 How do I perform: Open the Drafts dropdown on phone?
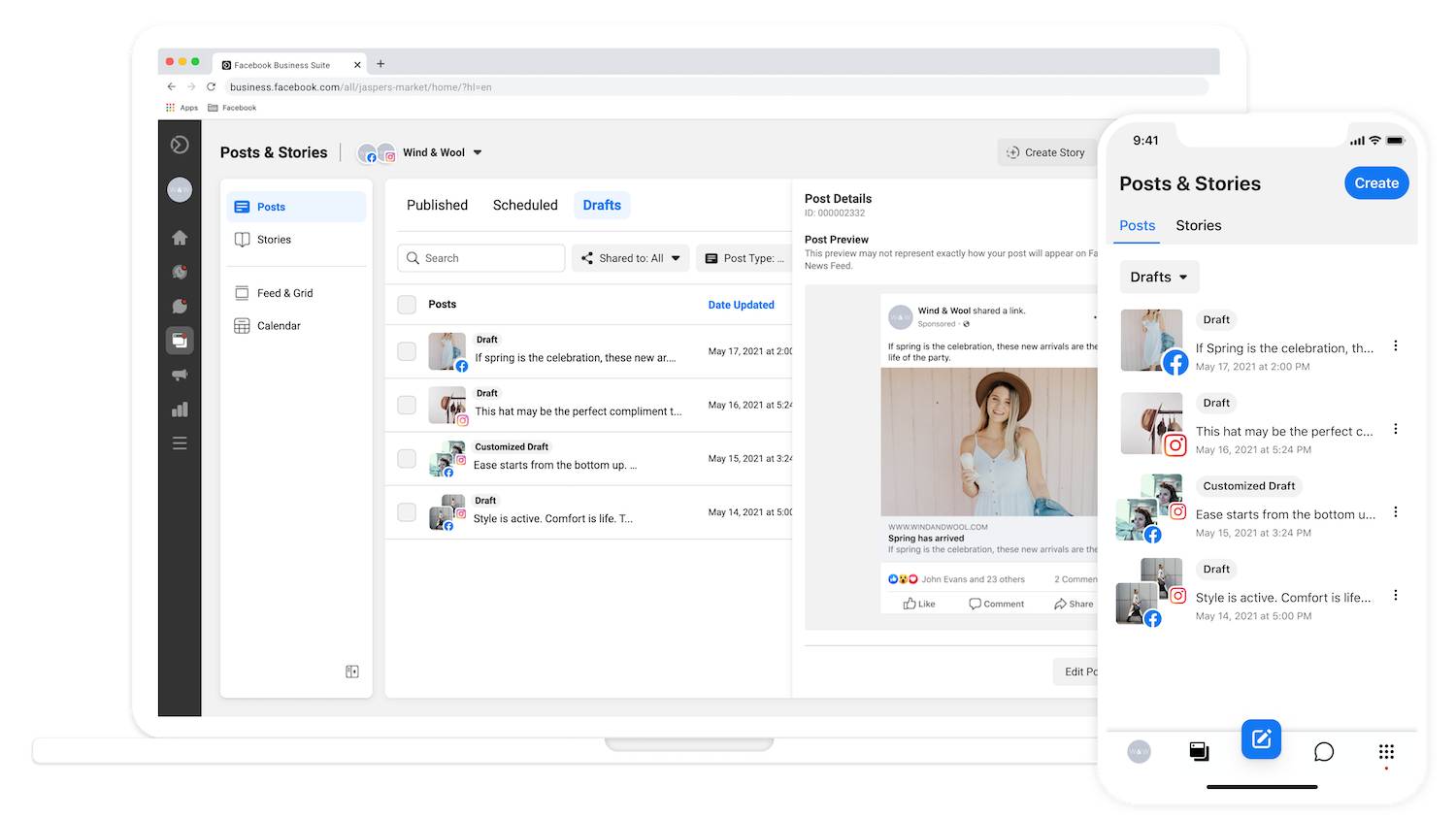click(1159, 277)
